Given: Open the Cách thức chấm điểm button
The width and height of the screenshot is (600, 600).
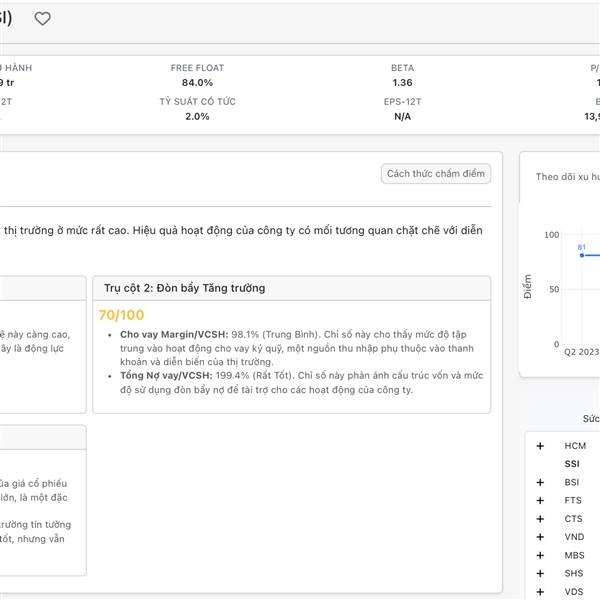Looking at the screenshot, I should (x=436, y=174).
